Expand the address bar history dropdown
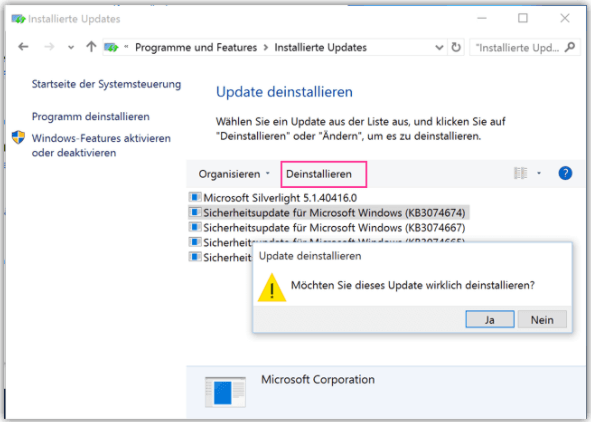Viewport: 591px width, 422px height. coord(439,47)
